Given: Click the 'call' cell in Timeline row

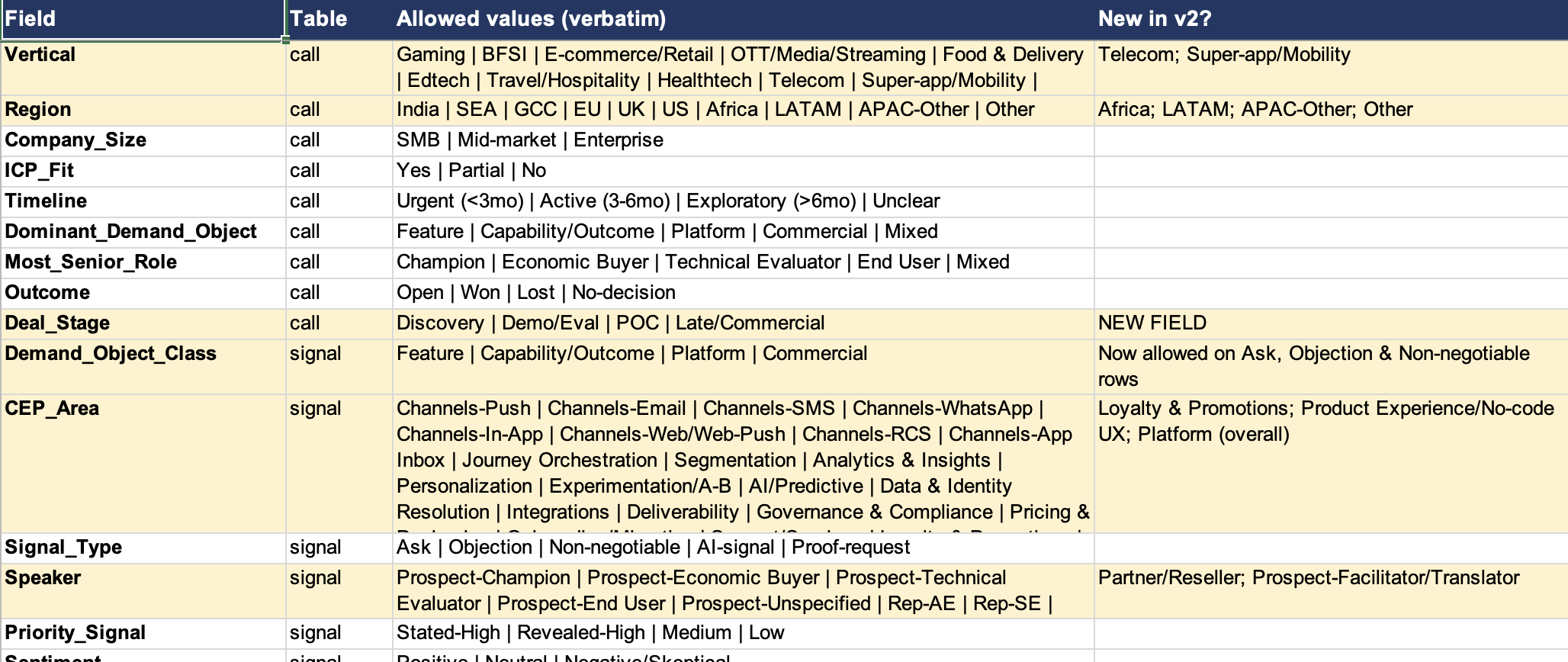Looking at the screenshot, I should pos(339,202).
